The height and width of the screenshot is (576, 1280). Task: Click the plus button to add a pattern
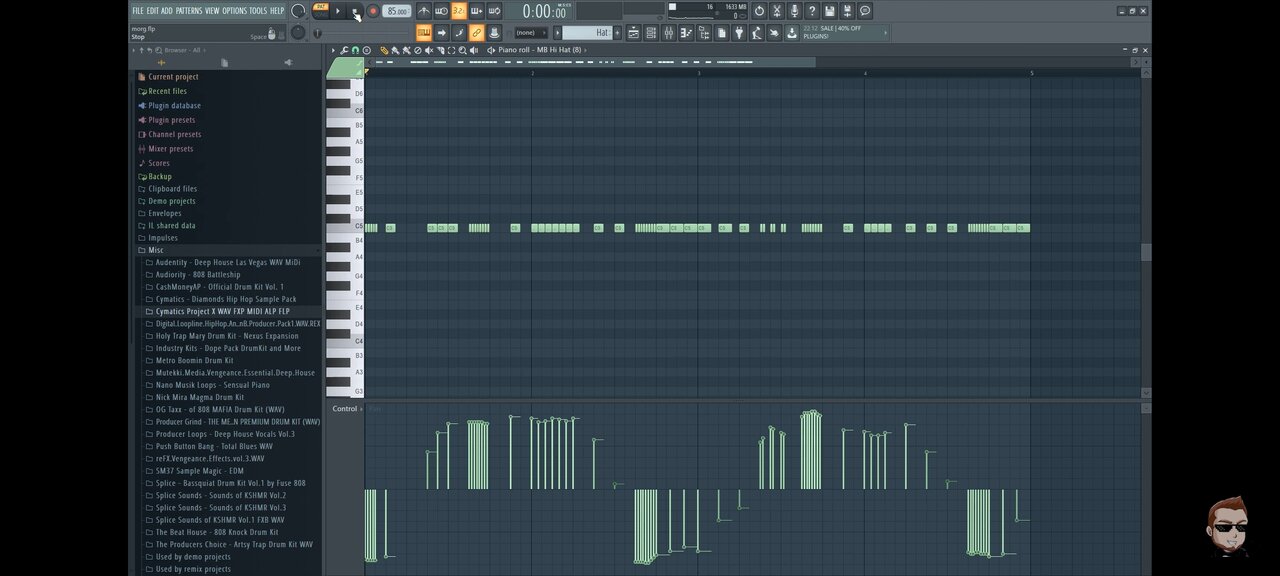coord(617,33)
